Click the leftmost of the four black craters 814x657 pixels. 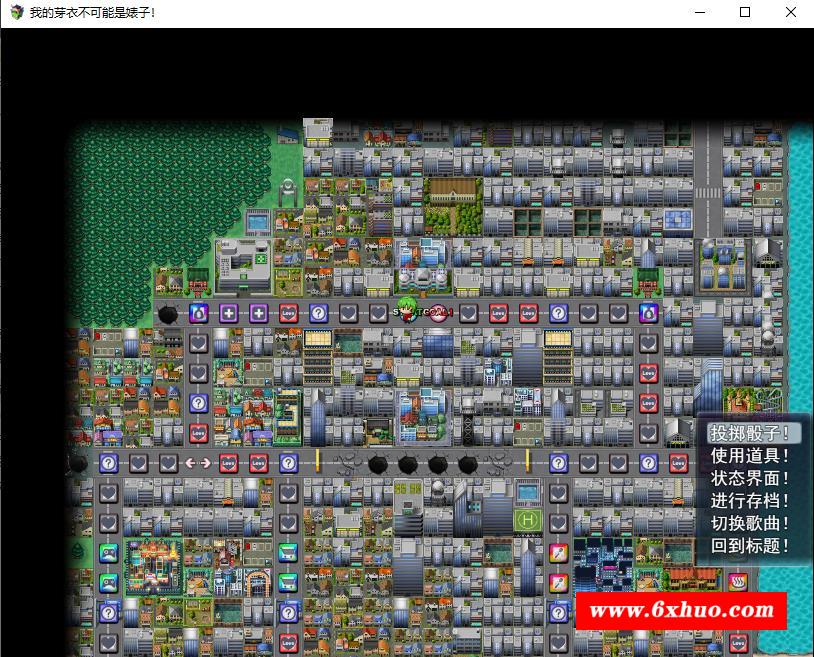(x=377, y=463)
